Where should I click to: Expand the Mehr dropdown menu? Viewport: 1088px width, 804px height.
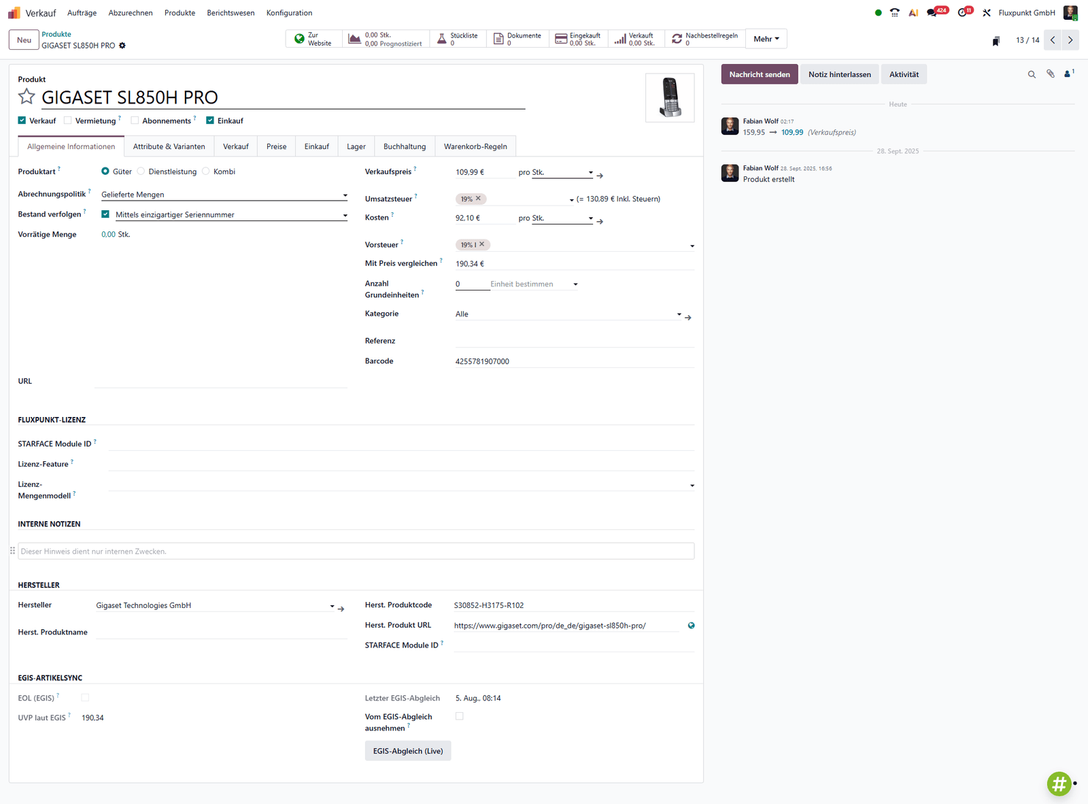766,39
